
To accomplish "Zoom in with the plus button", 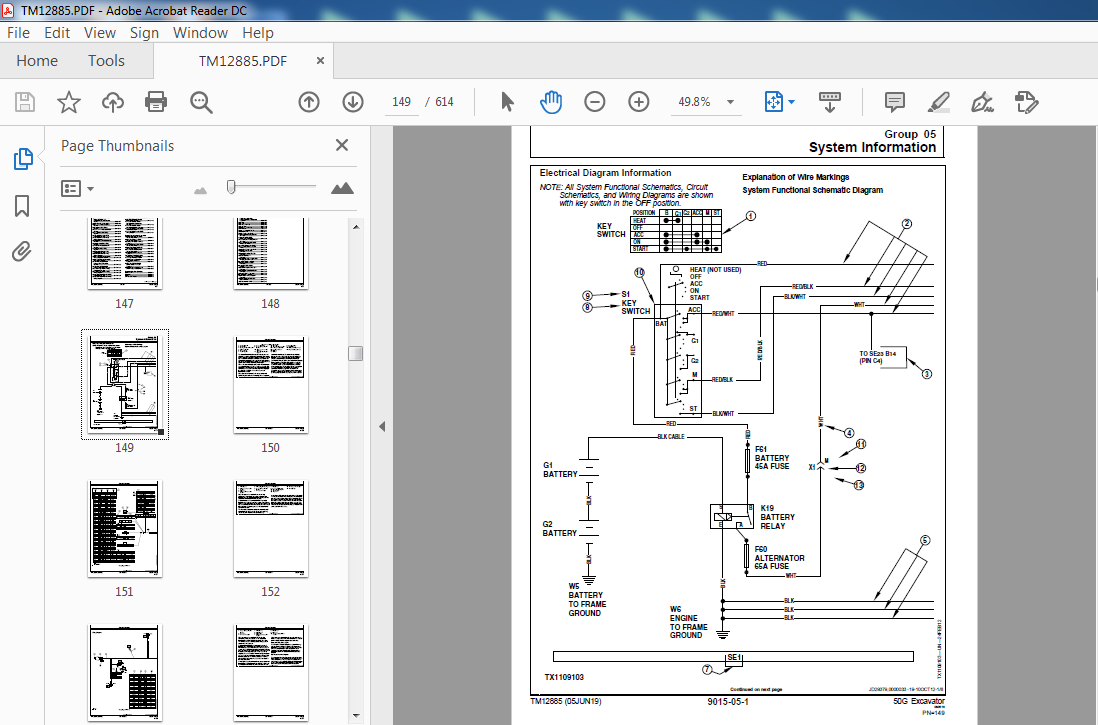I will pos(639,102).
